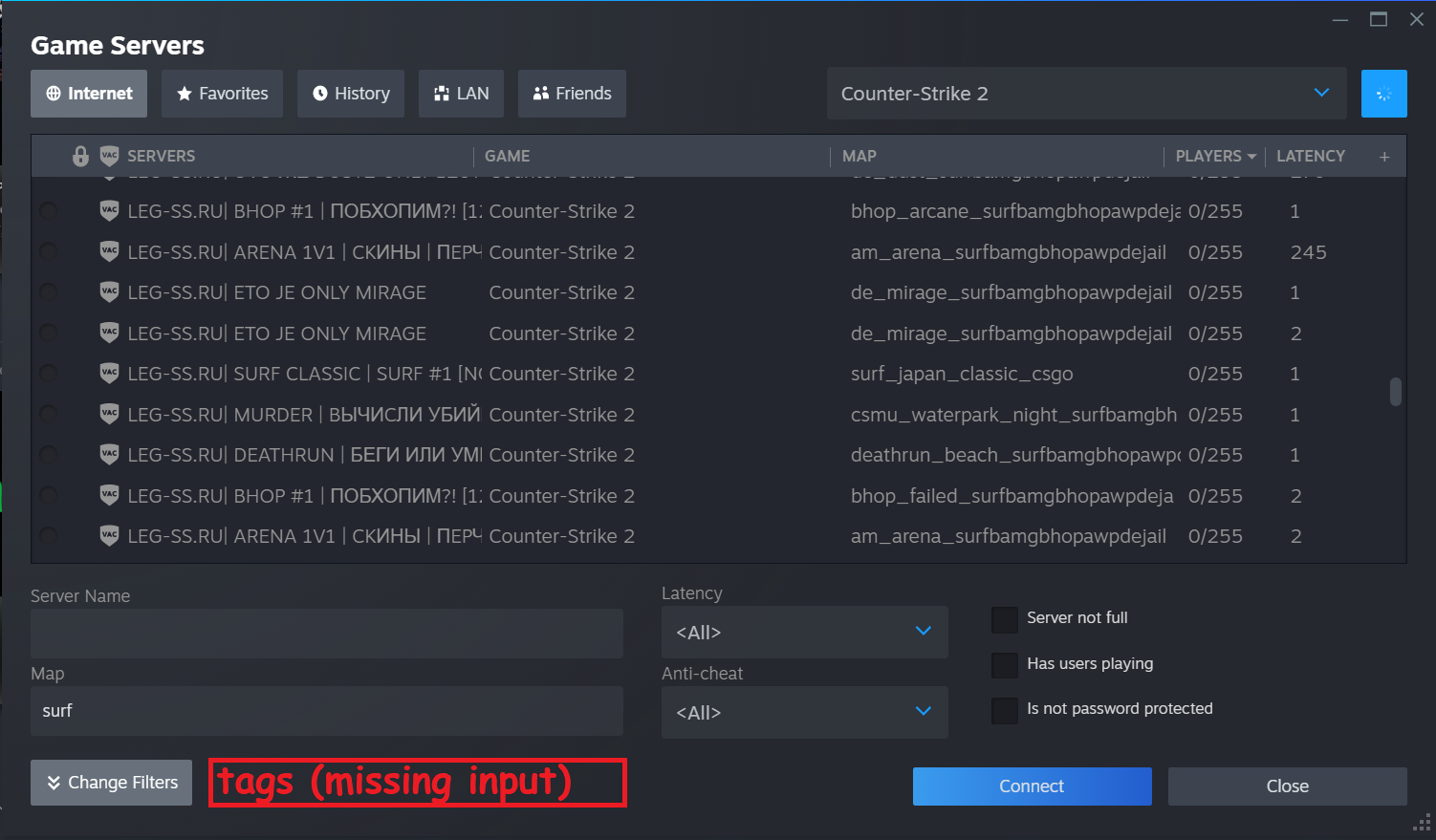Check Has users playing

point(1004,664)
